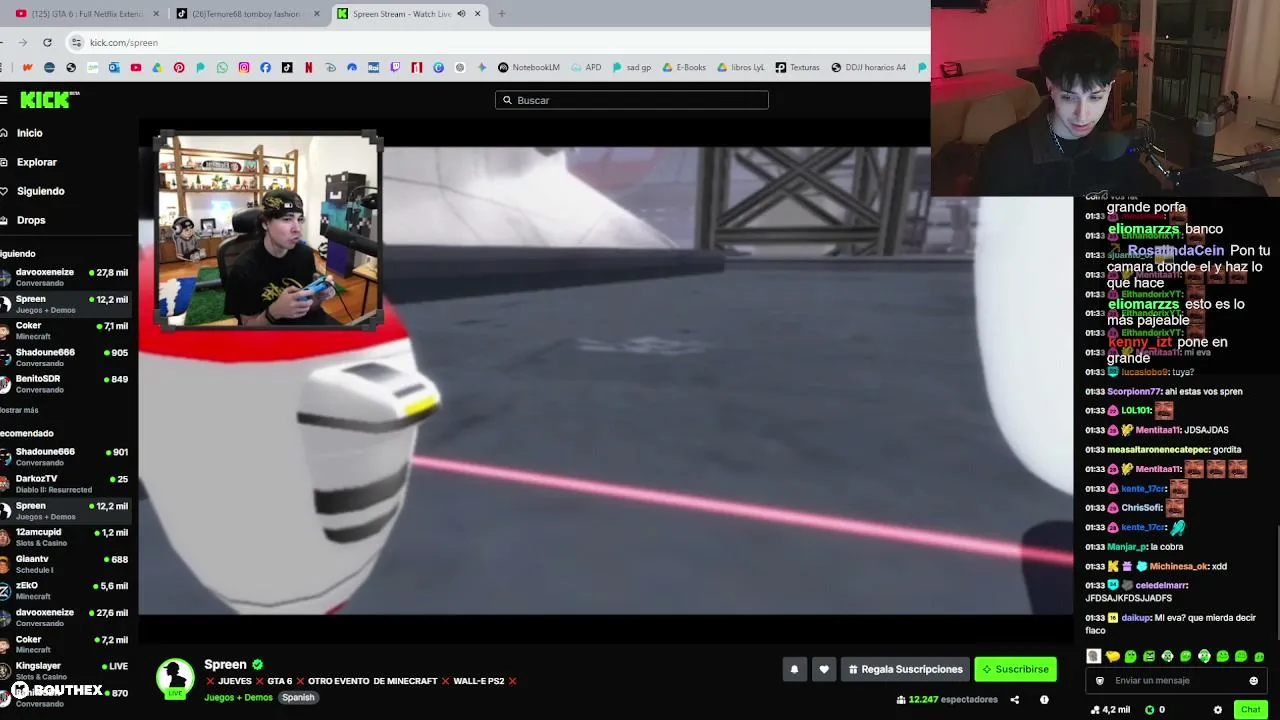Click the heart follow icon
Image resolution: width=1280 pixels, height=720 pixels.
pyautogui.click(x=824, y=669)
